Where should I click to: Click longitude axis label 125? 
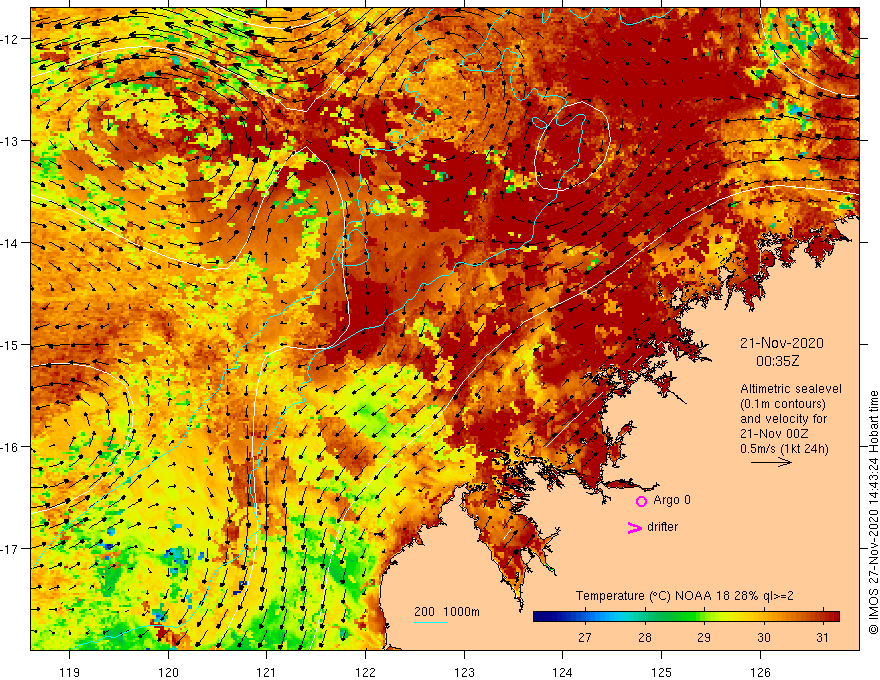662,672
